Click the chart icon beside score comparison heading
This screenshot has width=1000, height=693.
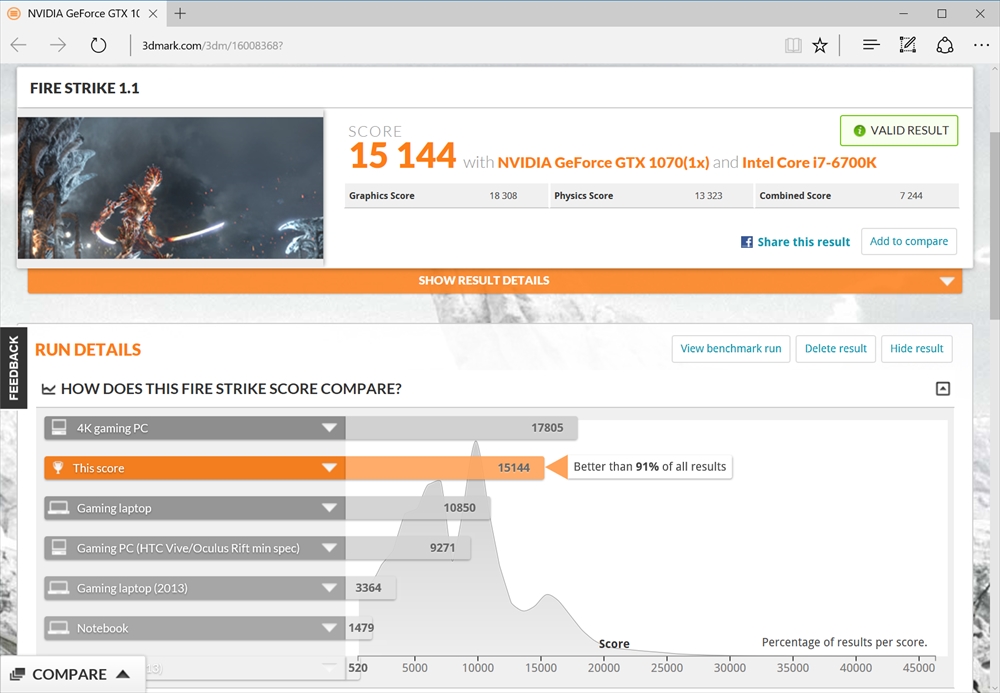48,389
